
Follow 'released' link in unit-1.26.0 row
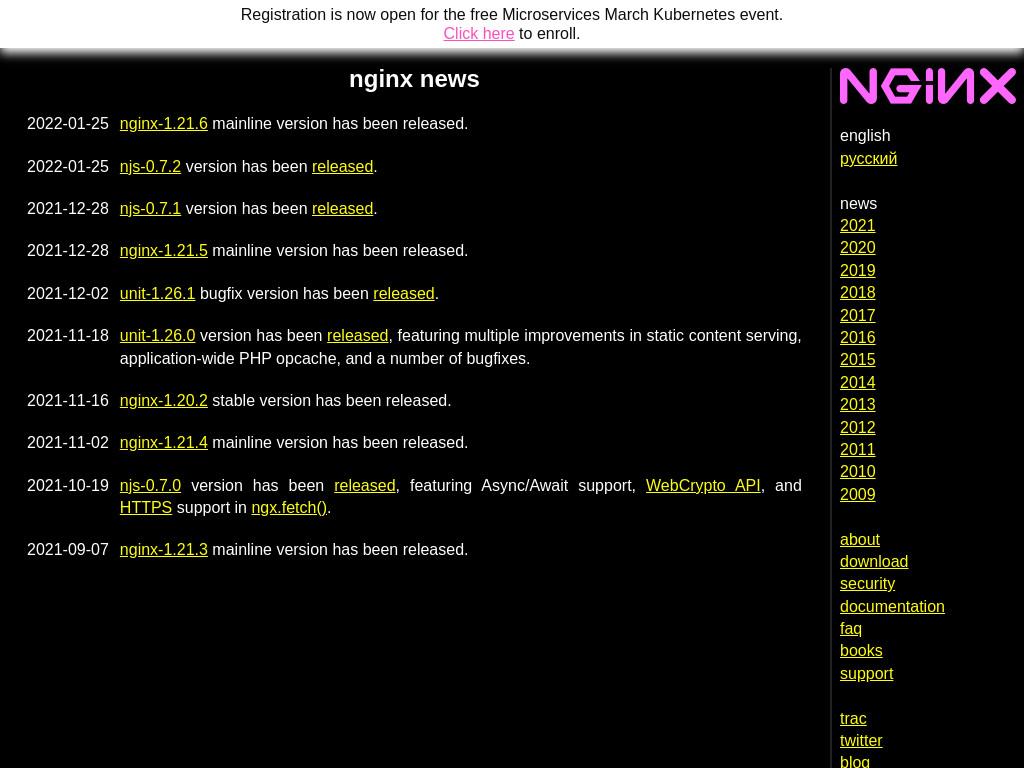pos(357,335)
